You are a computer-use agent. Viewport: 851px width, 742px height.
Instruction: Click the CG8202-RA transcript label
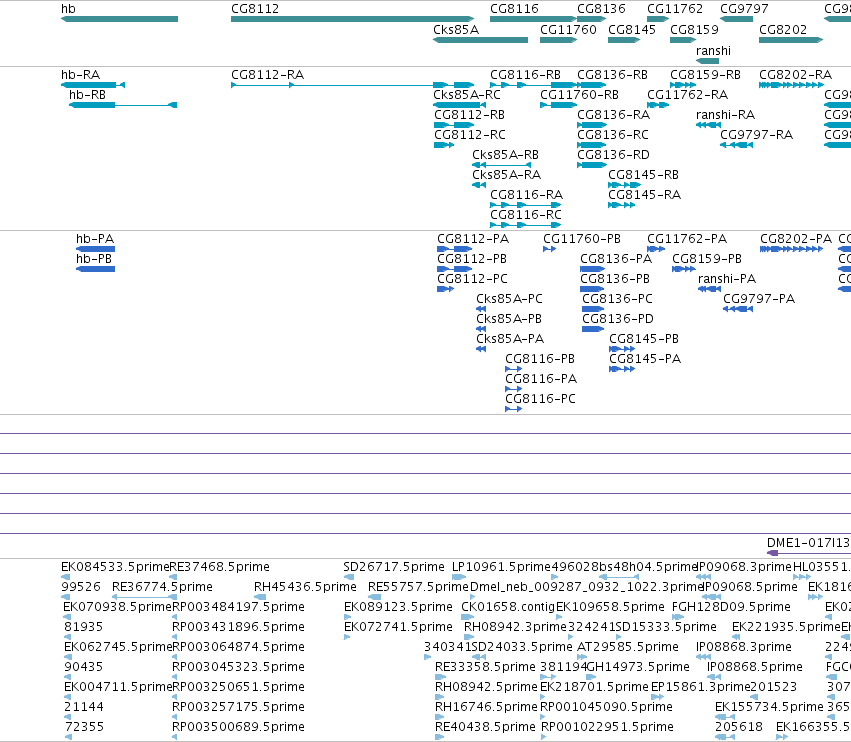(x=796, y=74)
